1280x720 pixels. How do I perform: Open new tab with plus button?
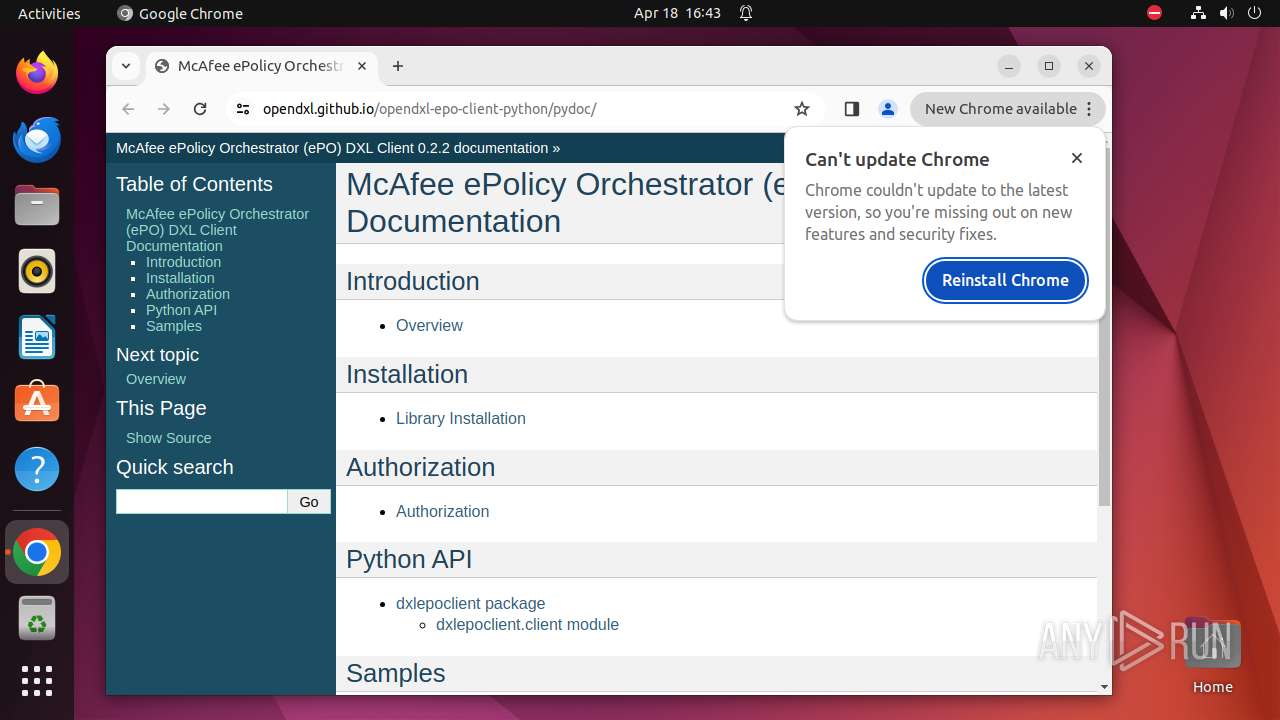(x=398, y=66)
